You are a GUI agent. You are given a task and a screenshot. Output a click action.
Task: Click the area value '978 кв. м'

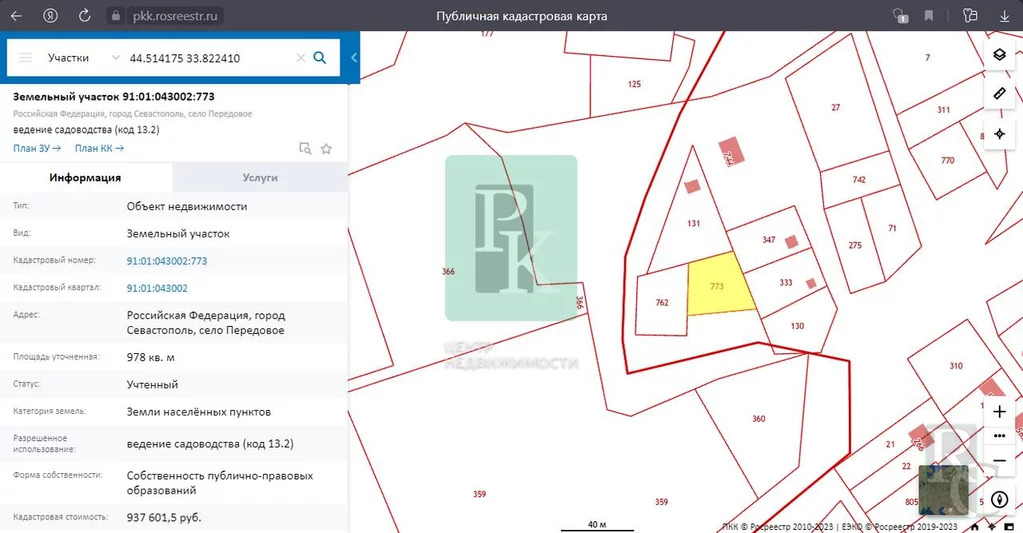coord(151,358)
